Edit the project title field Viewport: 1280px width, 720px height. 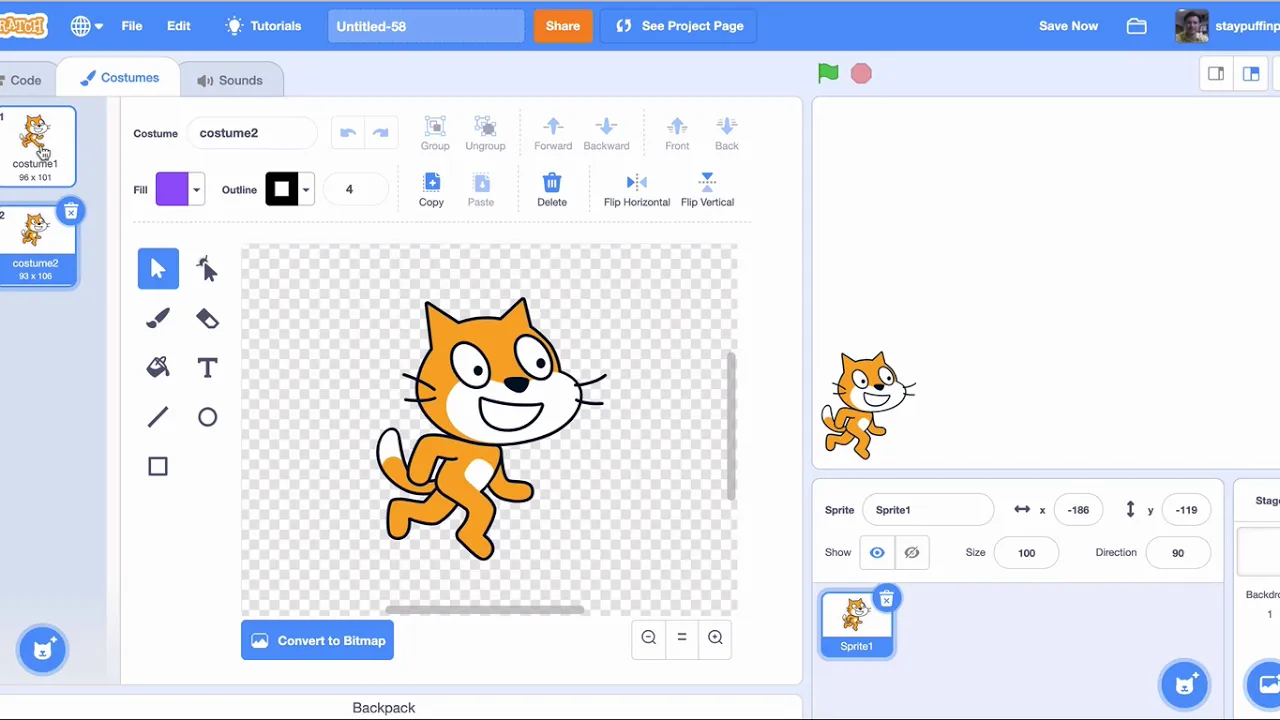[x=426, y=26]
